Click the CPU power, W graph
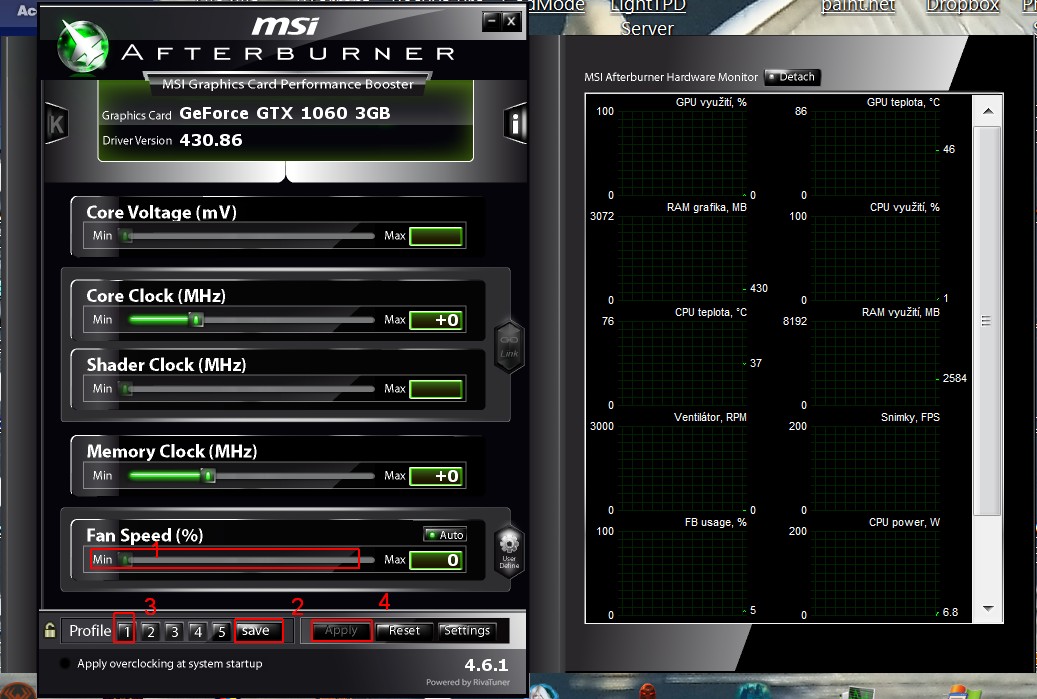1037x699 pixels. point(876,573)
